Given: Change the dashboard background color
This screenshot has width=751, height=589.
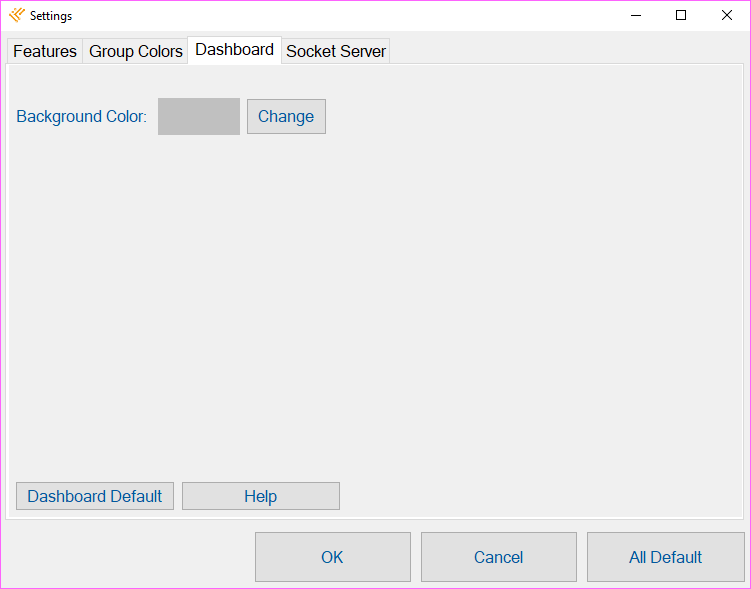Looking at the screenshot, I should tap(286, 116).
